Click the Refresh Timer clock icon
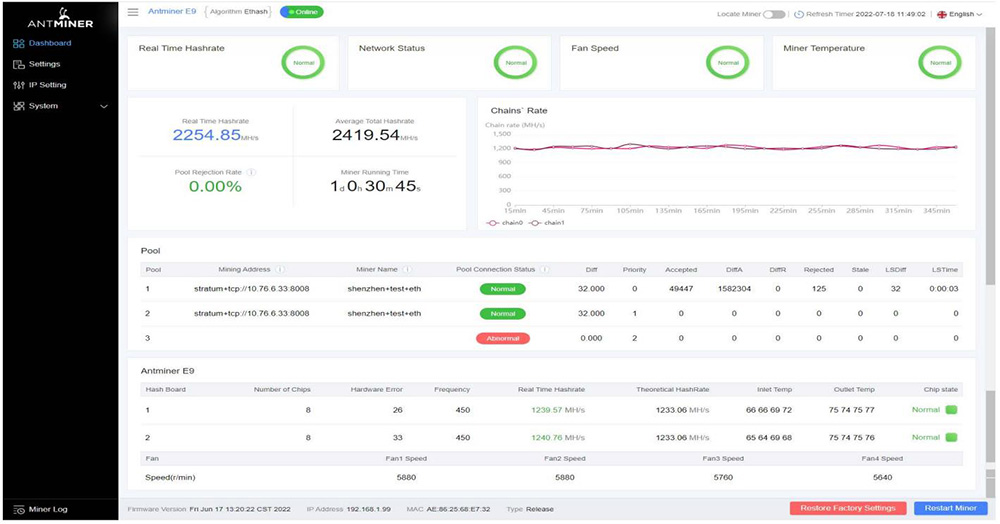 tap(798, 15)
